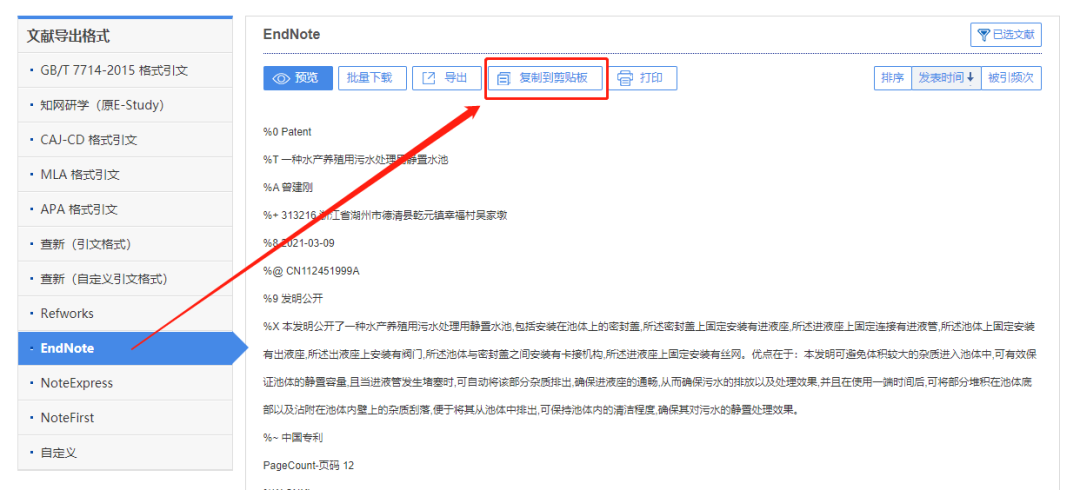
Task: Select APA 格式引文 format
Action: [x=125, y=209]
